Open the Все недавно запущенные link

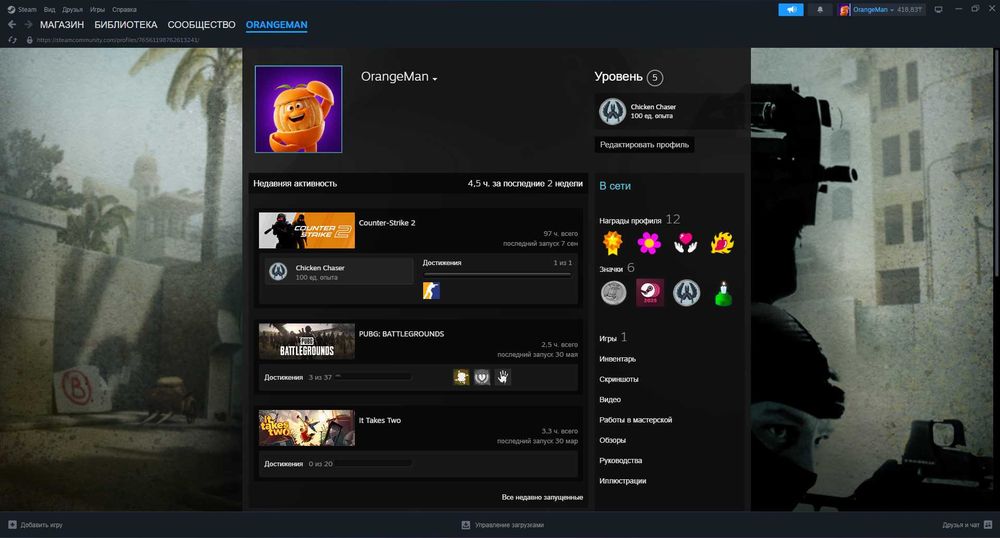tap(542, 497)
